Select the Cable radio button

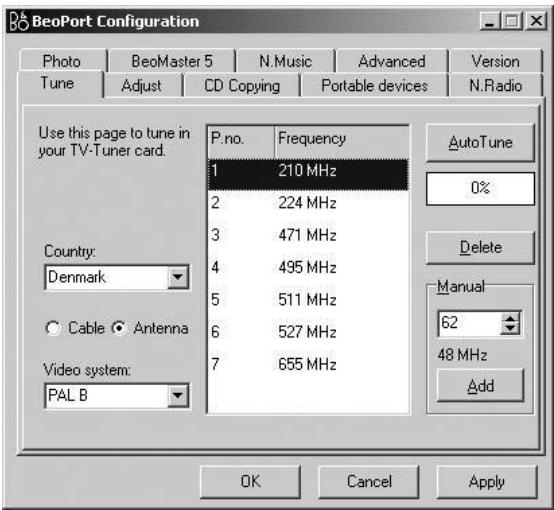tap(53, 328)
